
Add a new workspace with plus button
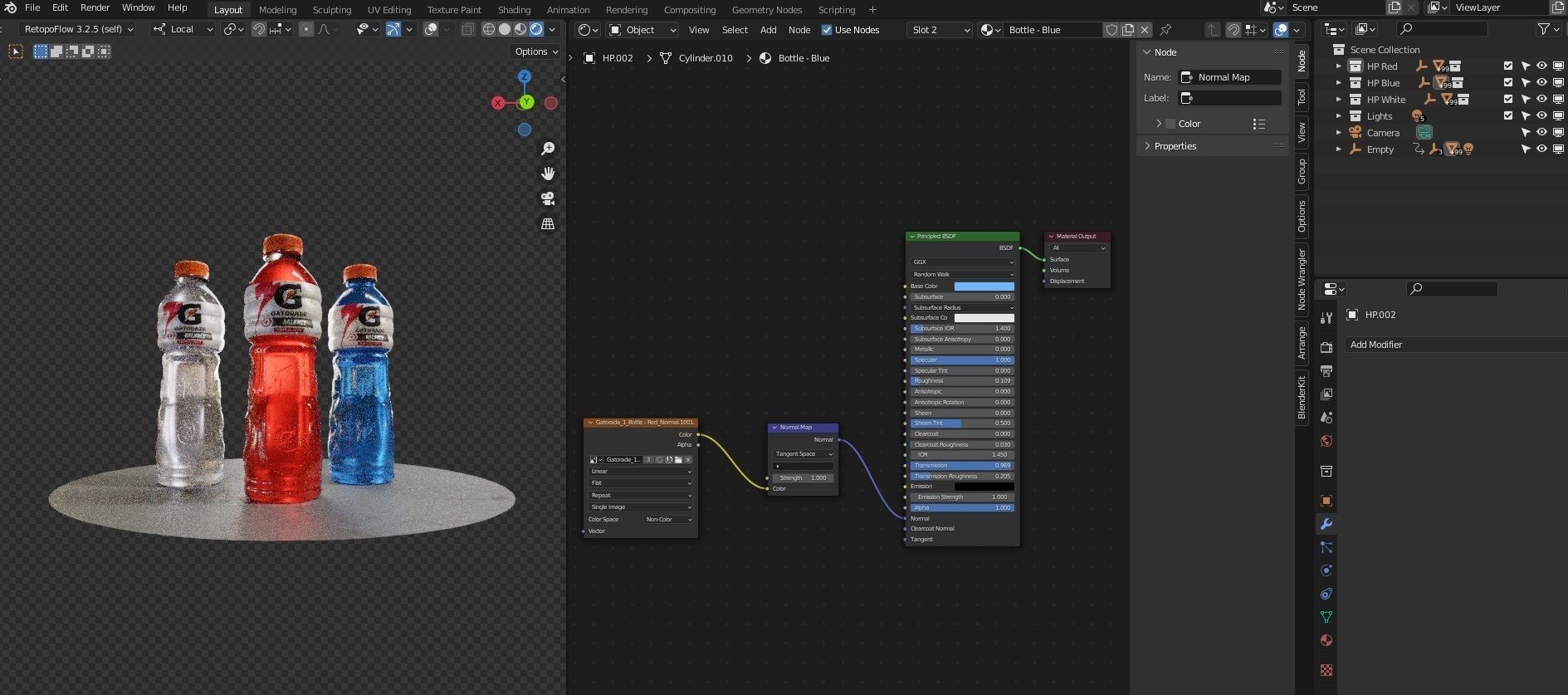[x=872, y=10]
